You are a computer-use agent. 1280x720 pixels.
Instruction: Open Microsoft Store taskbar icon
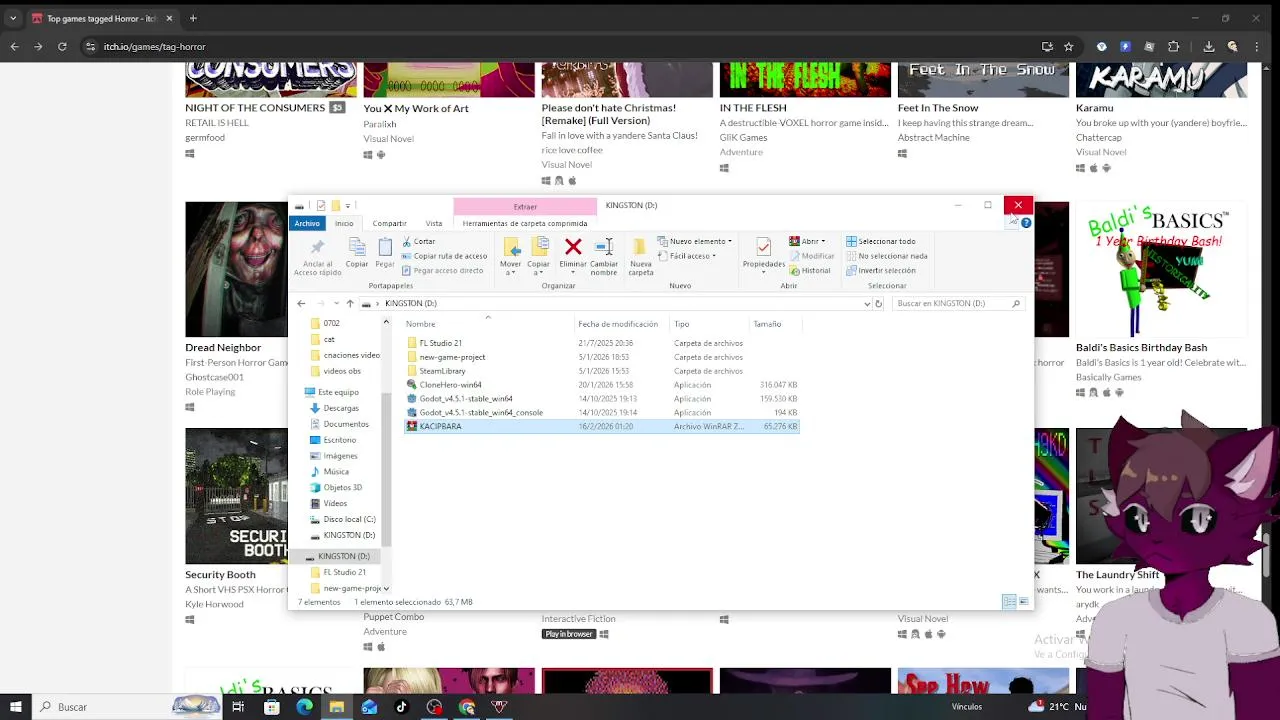click(x=271, y=707)
